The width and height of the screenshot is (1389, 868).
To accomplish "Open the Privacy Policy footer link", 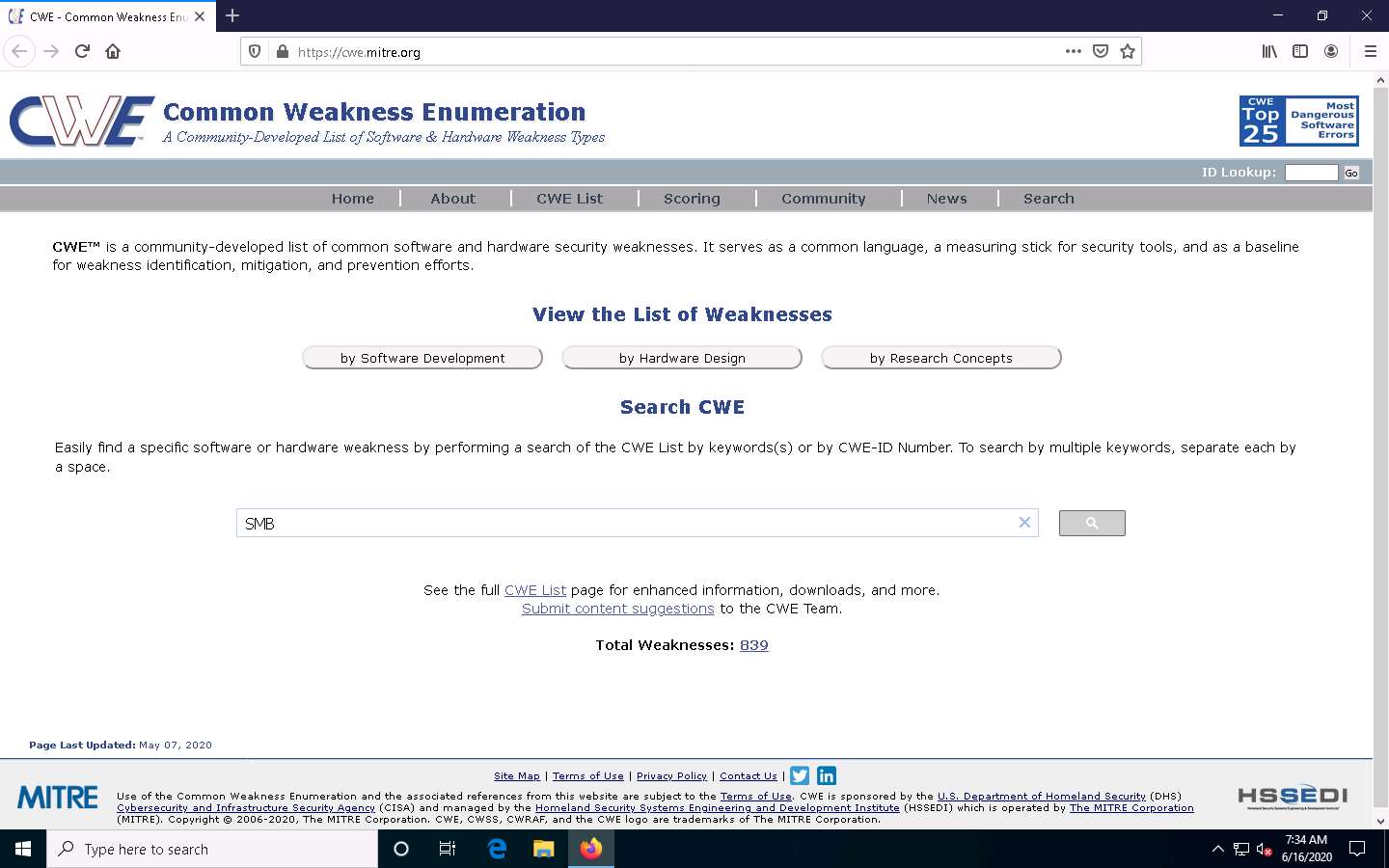I will [x=672, y=775].
